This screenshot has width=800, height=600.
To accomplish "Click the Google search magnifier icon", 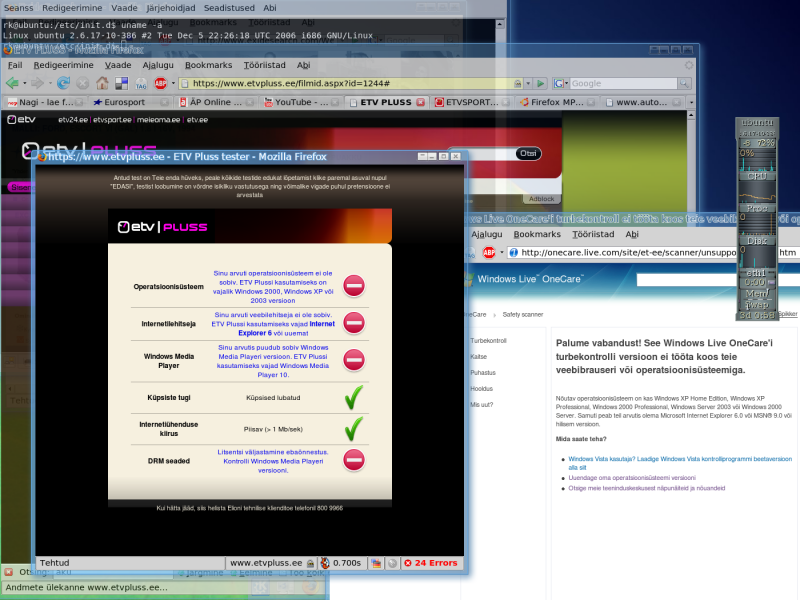I will (x=684, y=83).
